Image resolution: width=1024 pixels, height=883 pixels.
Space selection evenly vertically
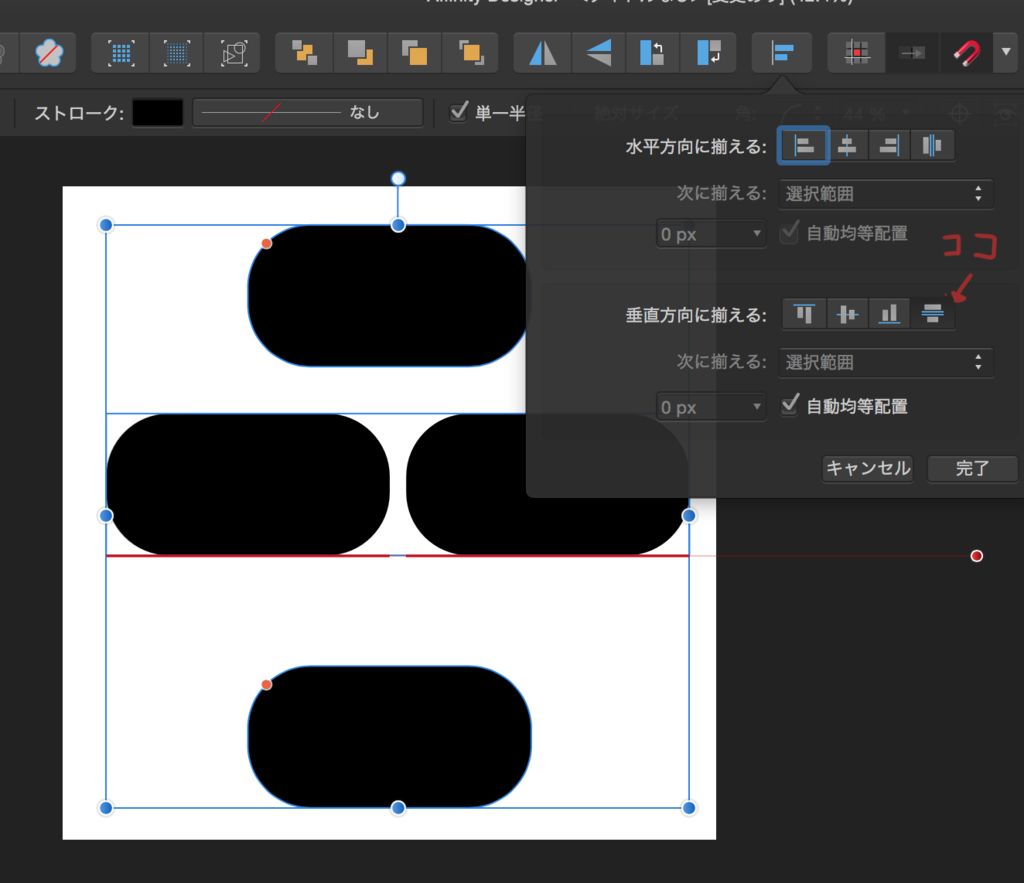click(932, 313)
